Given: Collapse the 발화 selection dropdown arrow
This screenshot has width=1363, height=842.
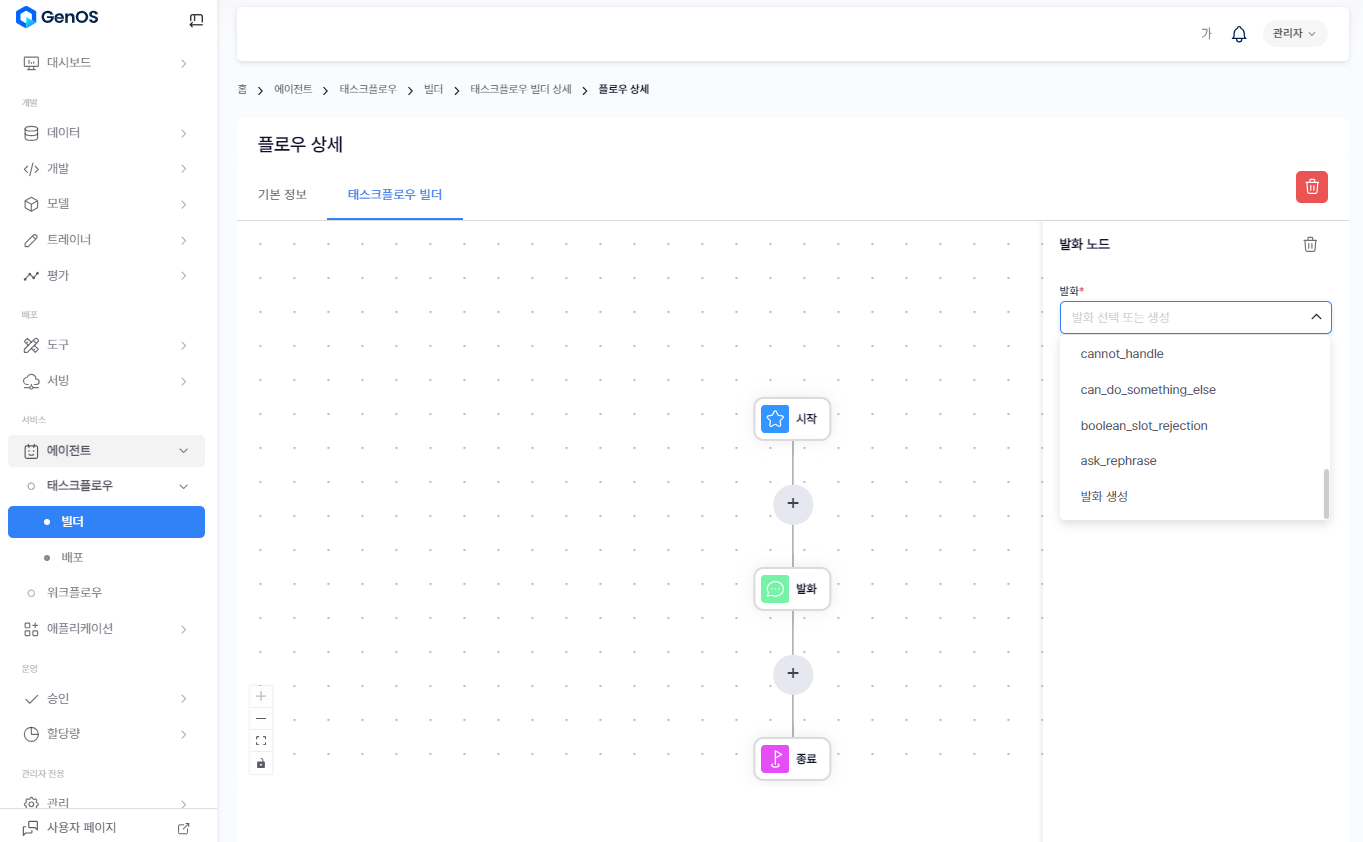Looking at the screenshot, I should click(x=1315, y=317).
